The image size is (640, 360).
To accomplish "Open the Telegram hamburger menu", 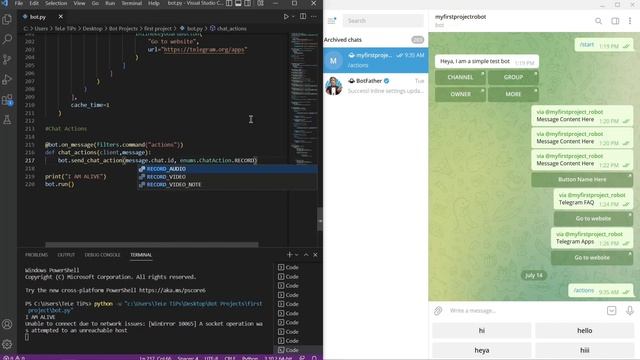I will 331,20.
